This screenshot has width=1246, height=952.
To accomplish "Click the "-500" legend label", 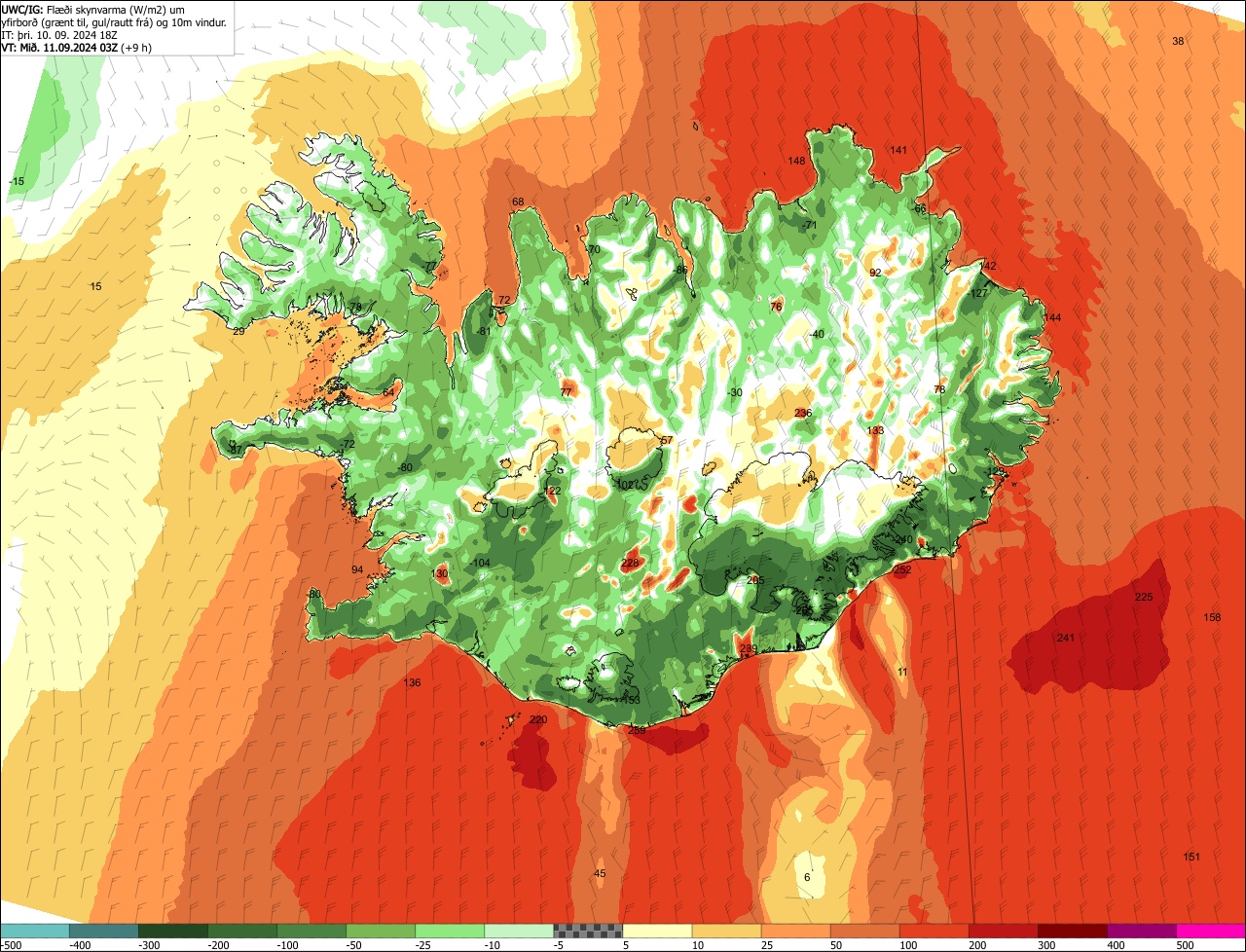I will (13, 944).
